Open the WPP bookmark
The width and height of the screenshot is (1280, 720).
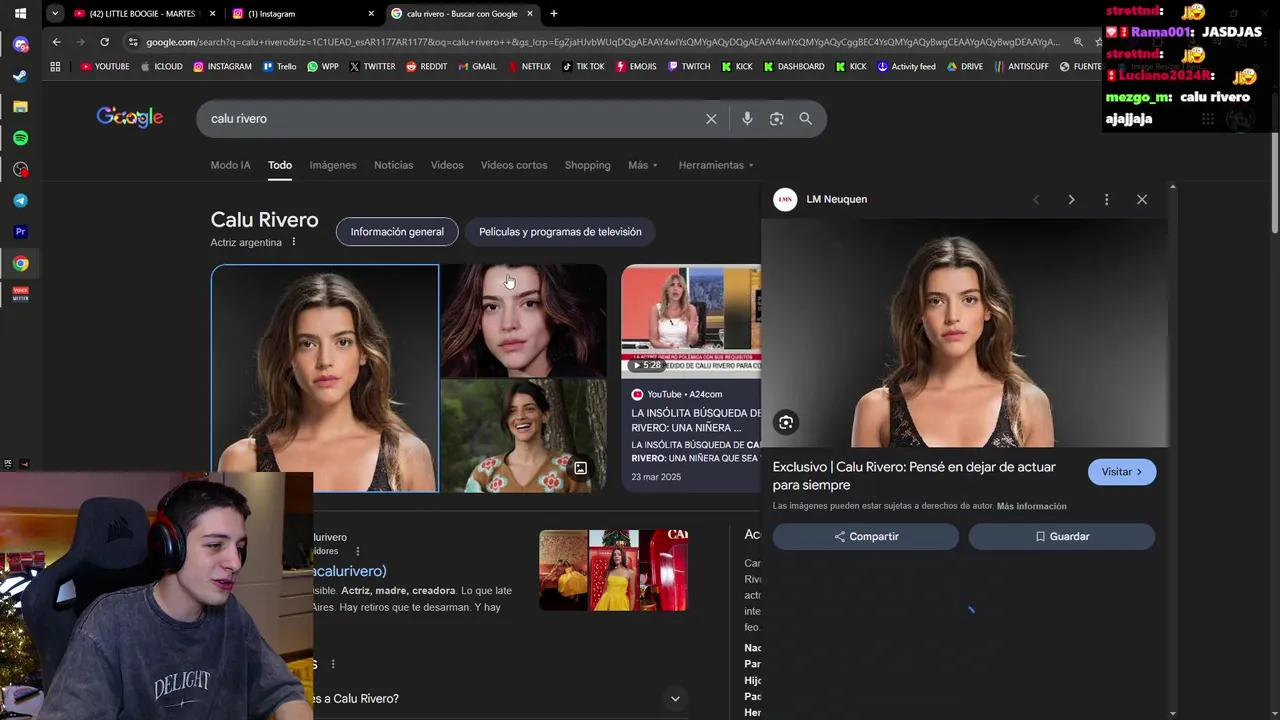pos(323,67)
